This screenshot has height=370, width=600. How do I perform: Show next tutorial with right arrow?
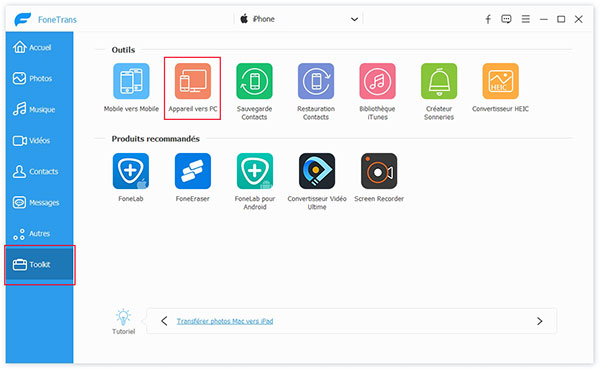coord(540,321)
